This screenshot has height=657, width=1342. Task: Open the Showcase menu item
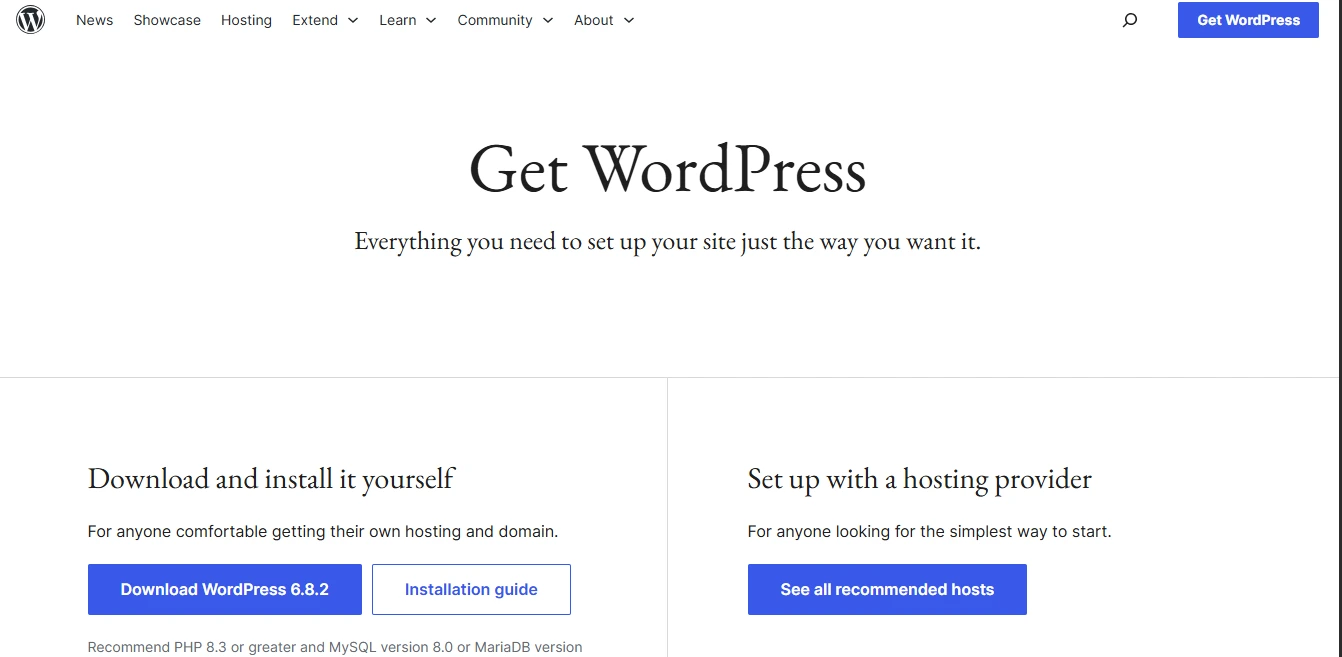point(167,20)
